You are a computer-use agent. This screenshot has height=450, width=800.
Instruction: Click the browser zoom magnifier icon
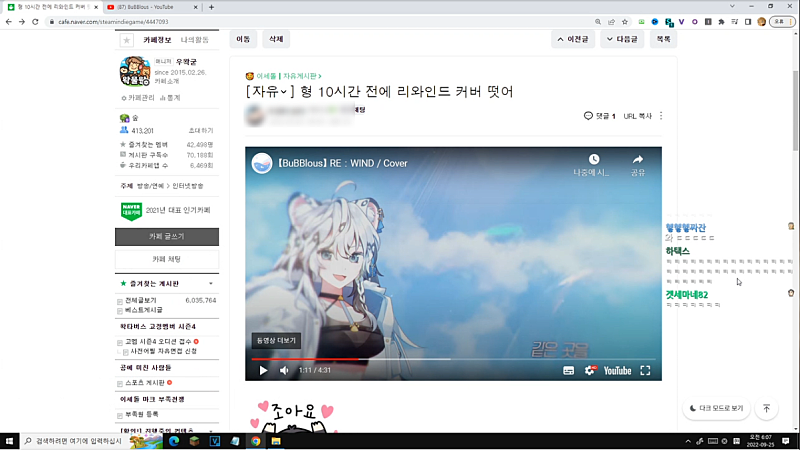tap(598, 22)
